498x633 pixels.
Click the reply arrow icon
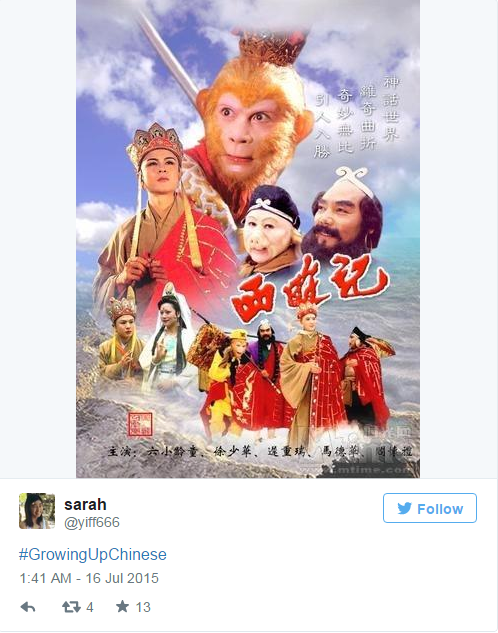pyautogui.click(x=28, y=607)
